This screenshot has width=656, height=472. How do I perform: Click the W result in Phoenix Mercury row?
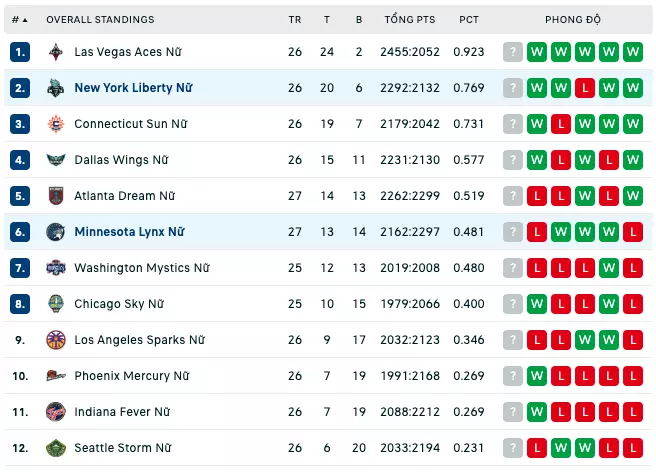(537, 376)
